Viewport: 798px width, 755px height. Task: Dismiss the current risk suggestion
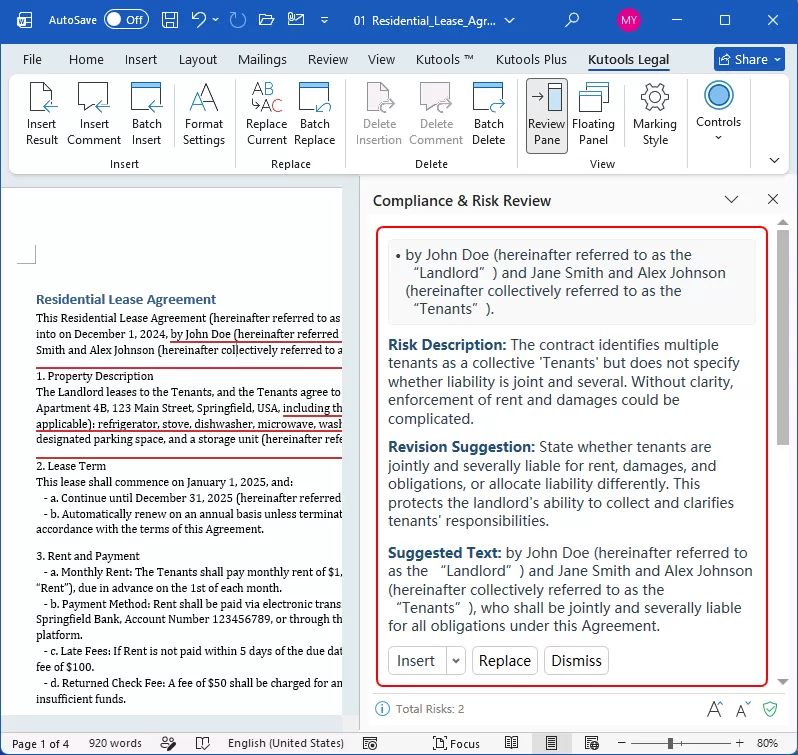[576, 661]
